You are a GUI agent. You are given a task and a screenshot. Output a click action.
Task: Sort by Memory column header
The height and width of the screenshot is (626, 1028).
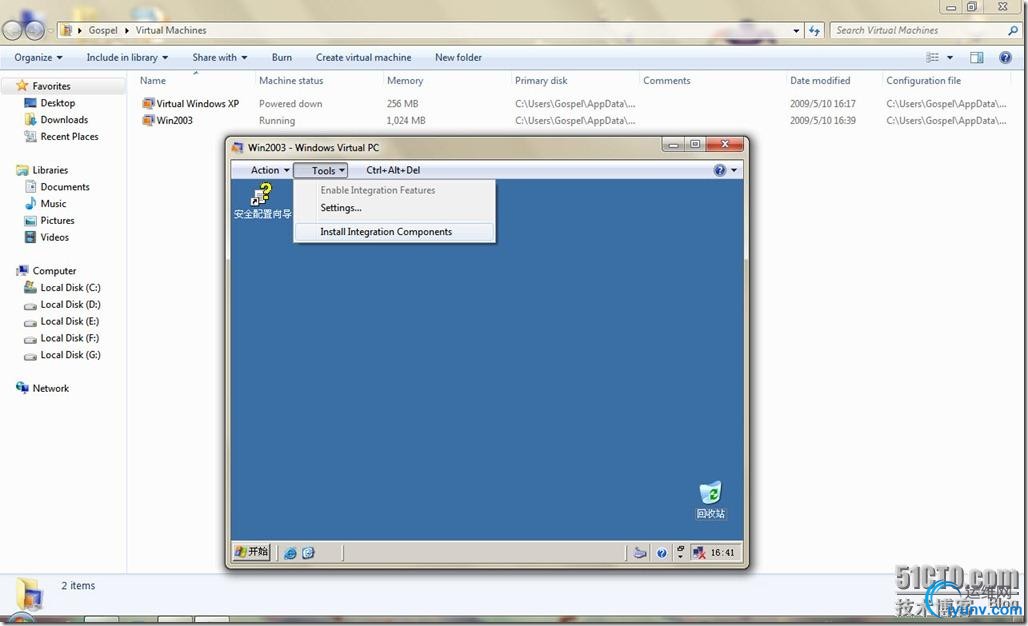coord(405,81)
